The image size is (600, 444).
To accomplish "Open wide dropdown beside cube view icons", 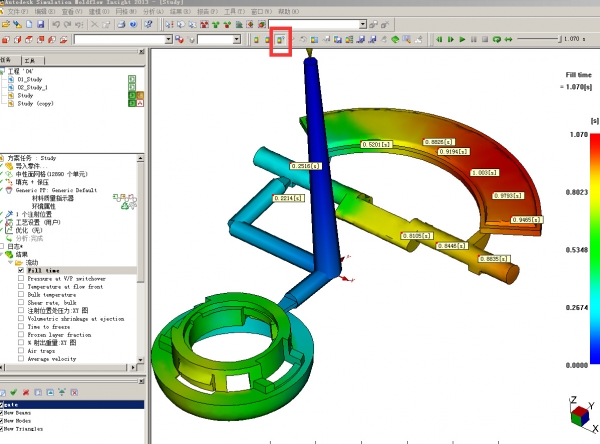I will 168,39.
